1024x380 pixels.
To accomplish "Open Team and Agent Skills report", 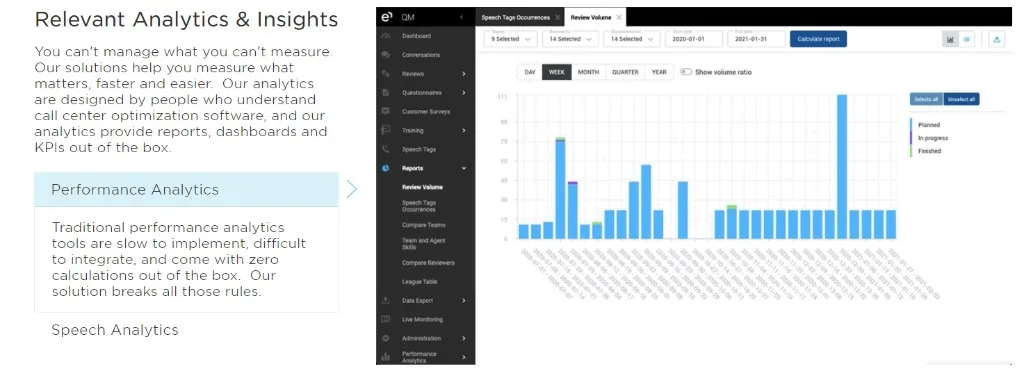I will click(x=424, y=244).
